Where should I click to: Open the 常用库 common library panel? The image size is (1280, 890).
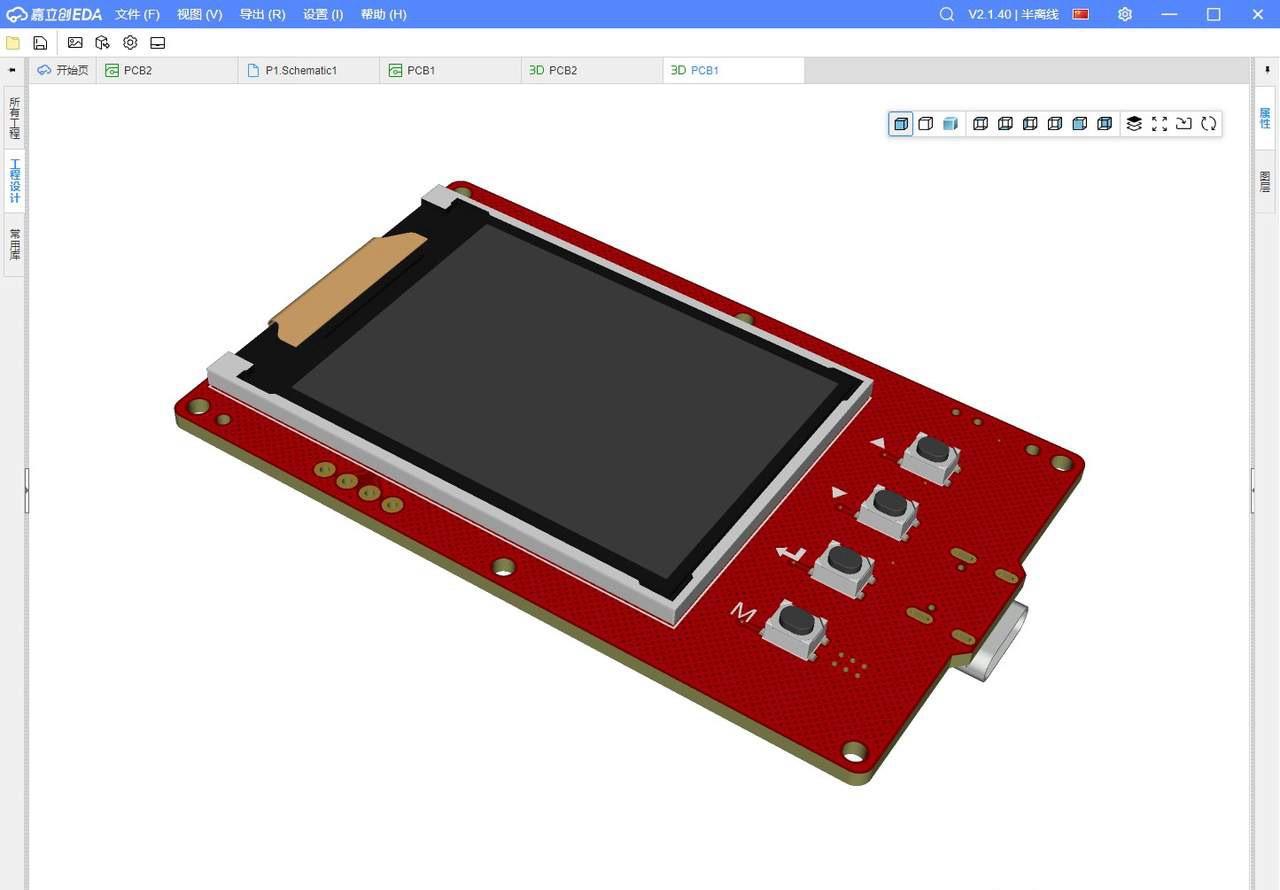(14, 244)
